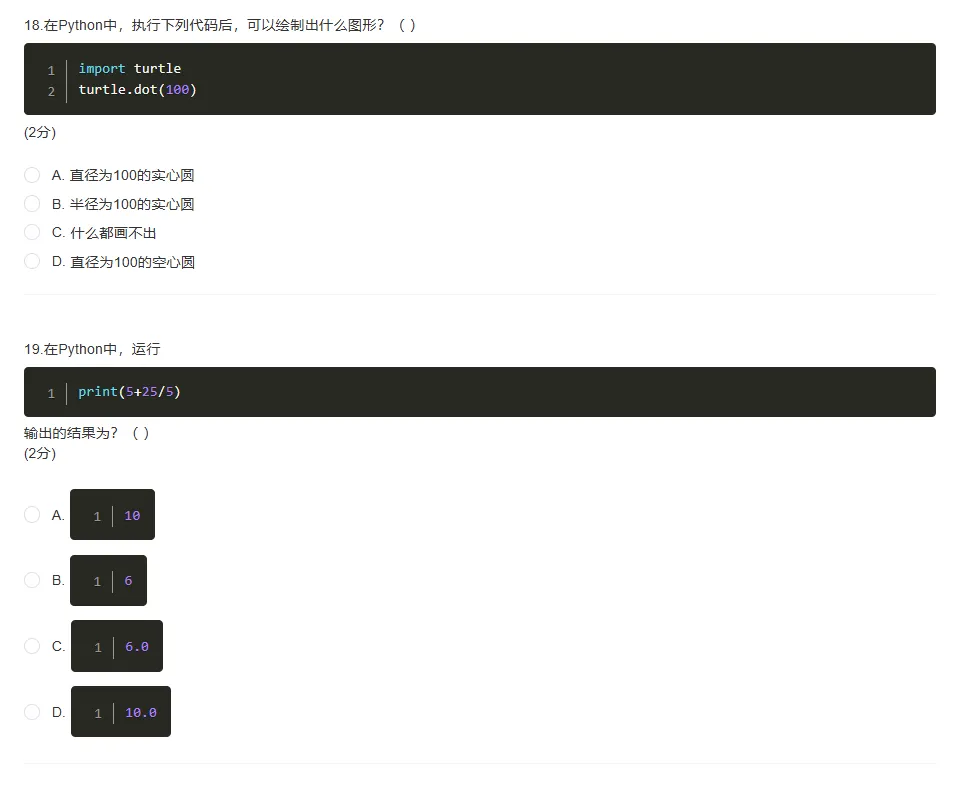Click the answer code block showing 10

(112, 515)
